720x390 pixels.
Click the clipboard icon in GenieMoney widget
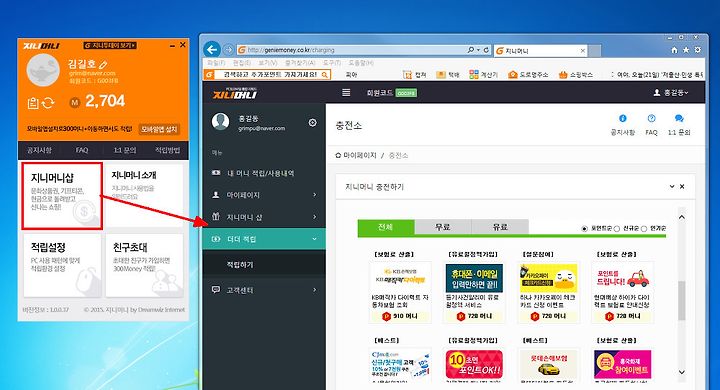tap(33, 103)
